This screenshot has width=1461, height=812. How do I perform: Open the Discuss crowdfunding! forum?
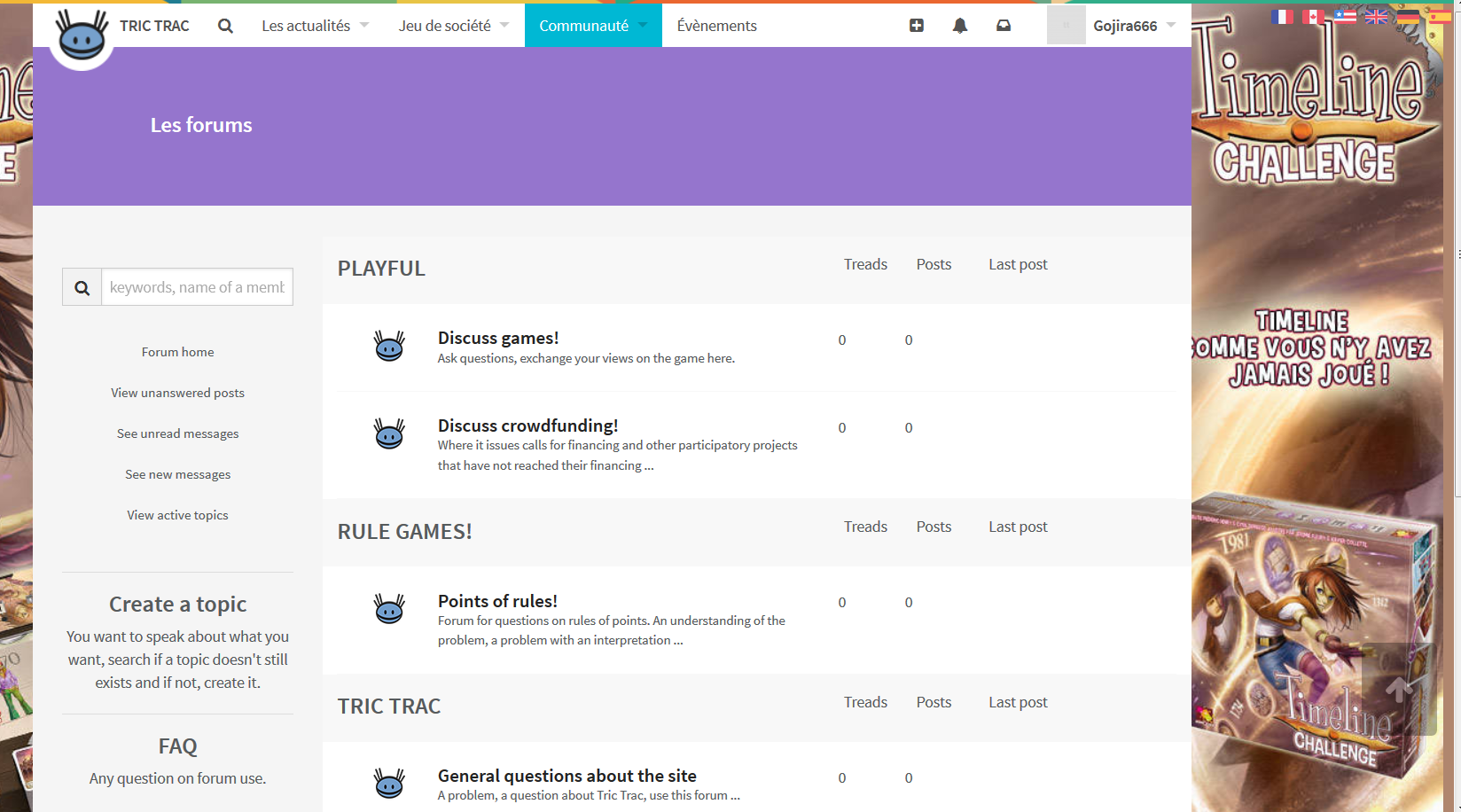click(528, 426)
